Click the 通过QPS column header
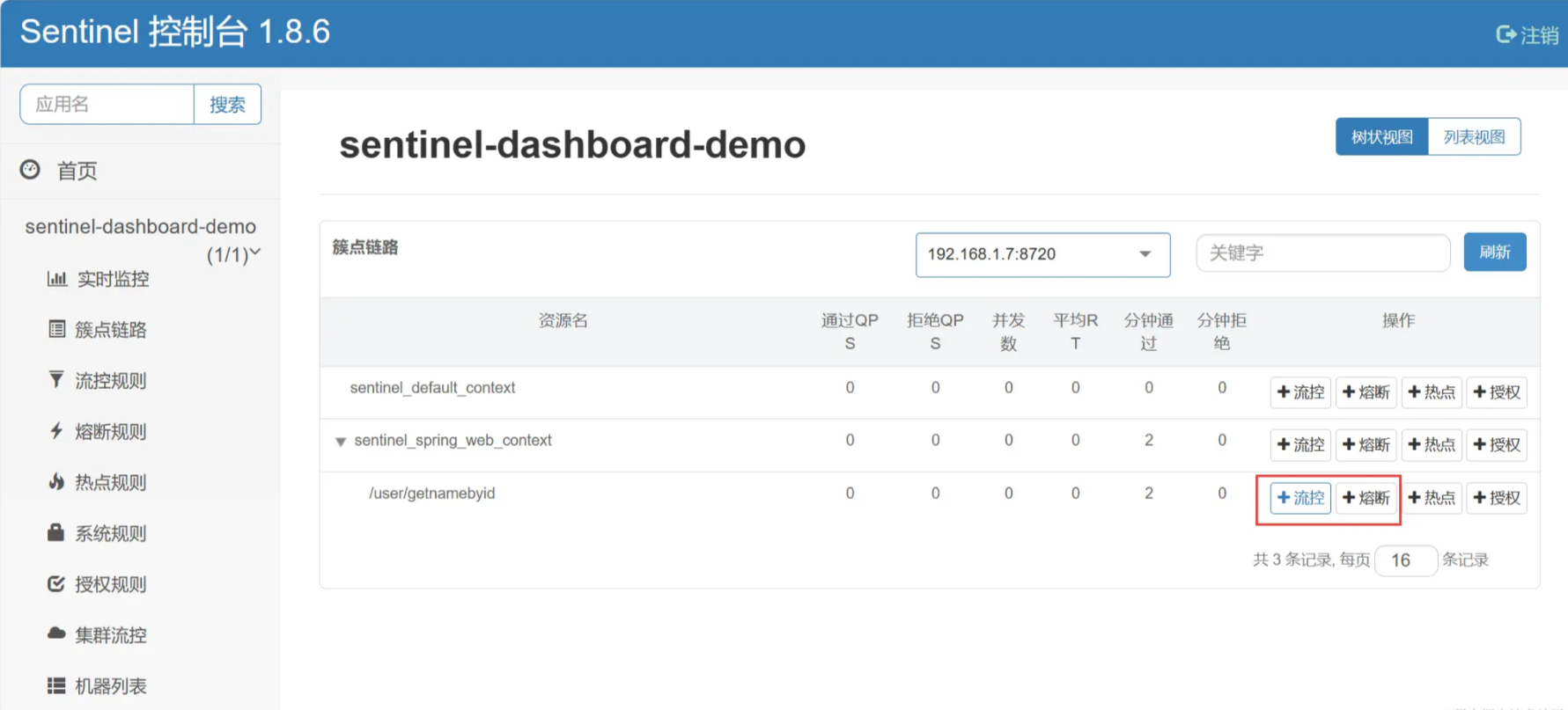This screenshot has height=710, width=1568. click(x=850, y=332)
